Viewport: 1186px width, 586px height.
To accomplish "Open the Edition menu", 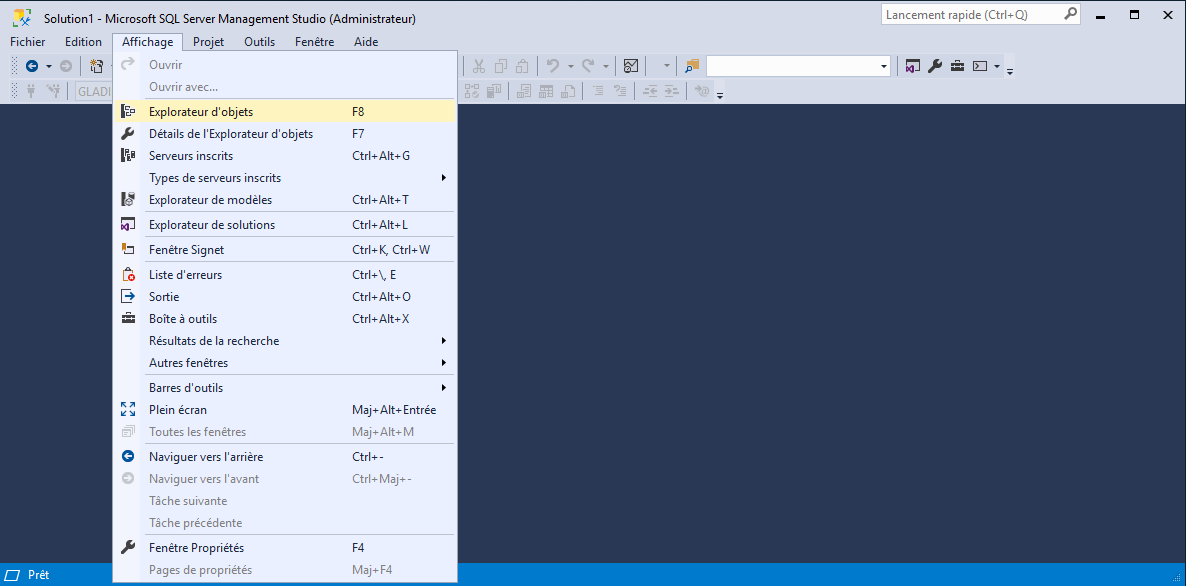I will pos(83,42).
